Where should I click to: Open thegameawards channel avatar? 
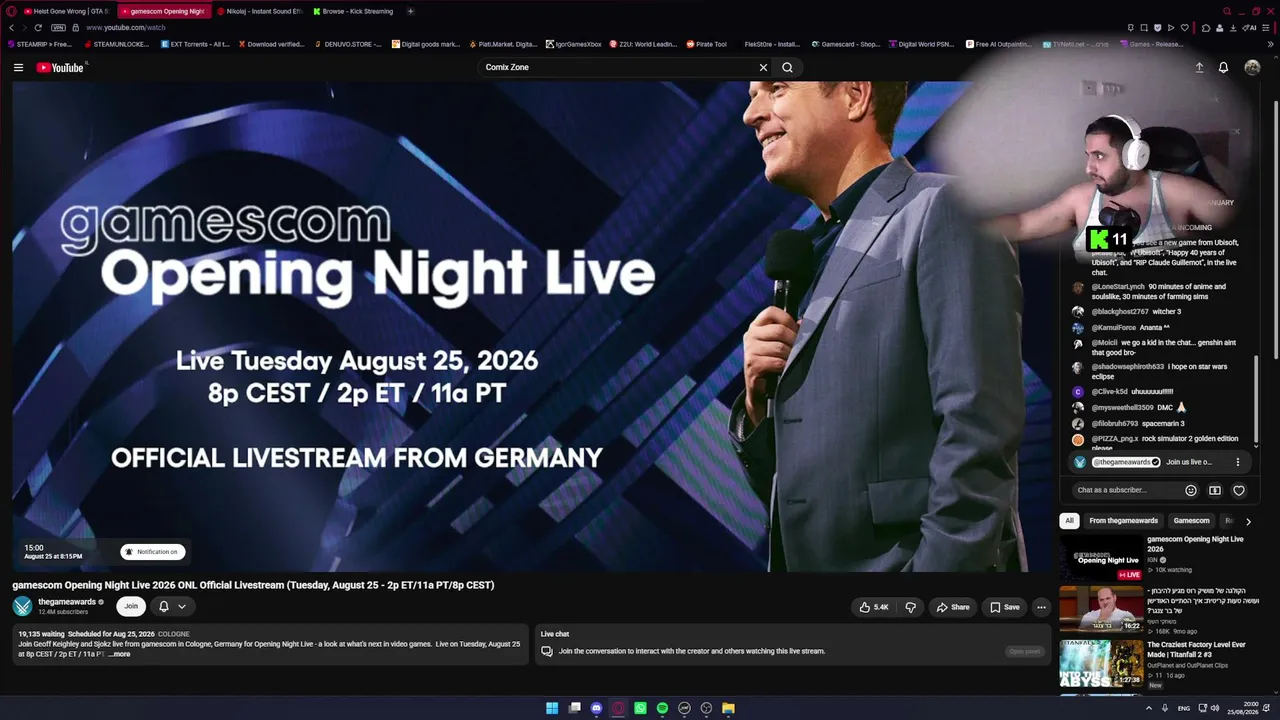point(22,606)
